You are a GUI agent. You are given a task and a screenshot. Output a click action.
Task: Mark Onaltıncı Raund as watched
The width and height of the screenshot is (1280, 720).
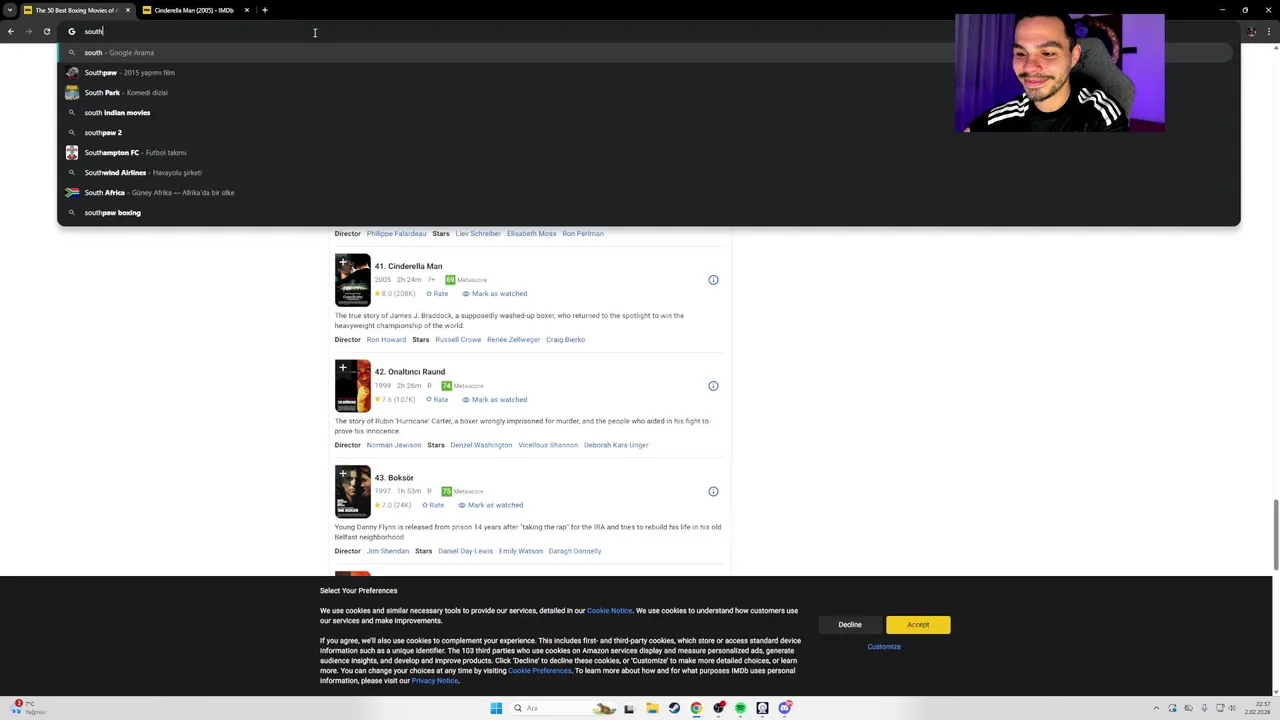(x=494, y=400)
